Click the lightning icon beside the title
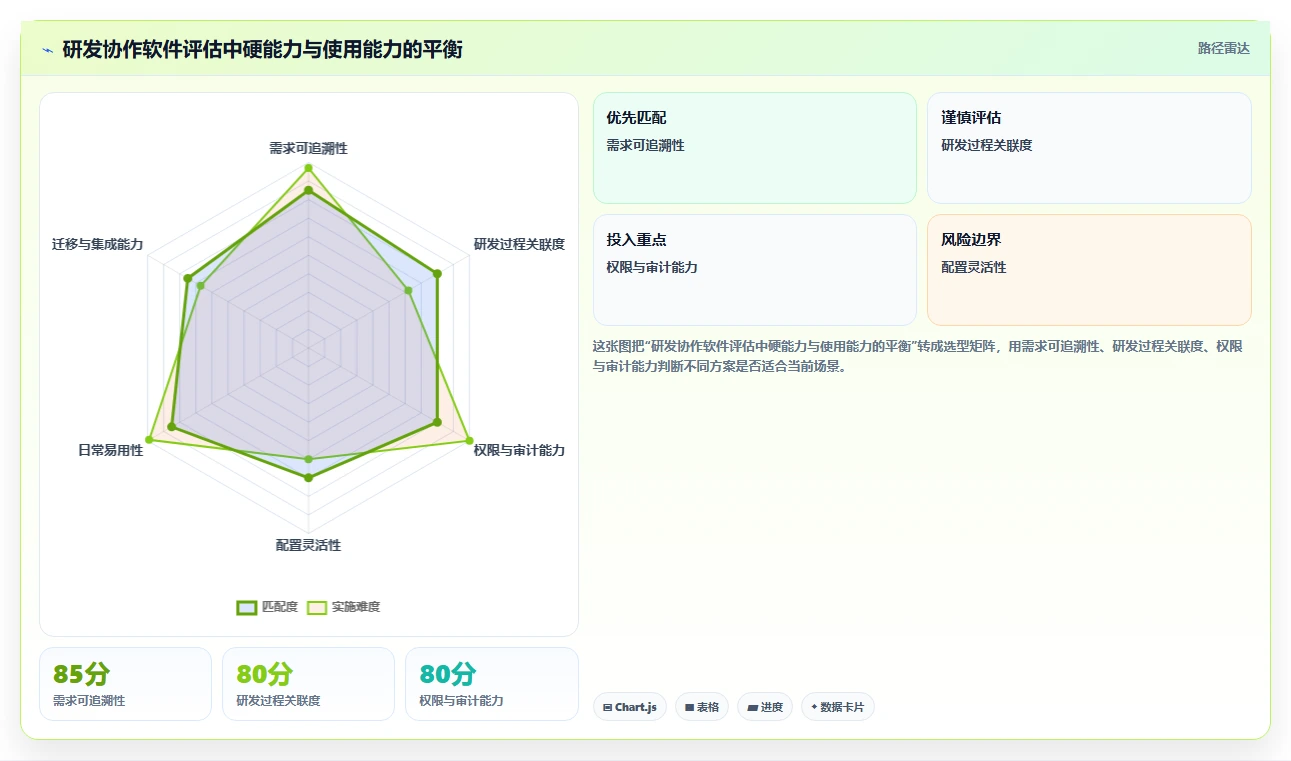 [48, 50]
